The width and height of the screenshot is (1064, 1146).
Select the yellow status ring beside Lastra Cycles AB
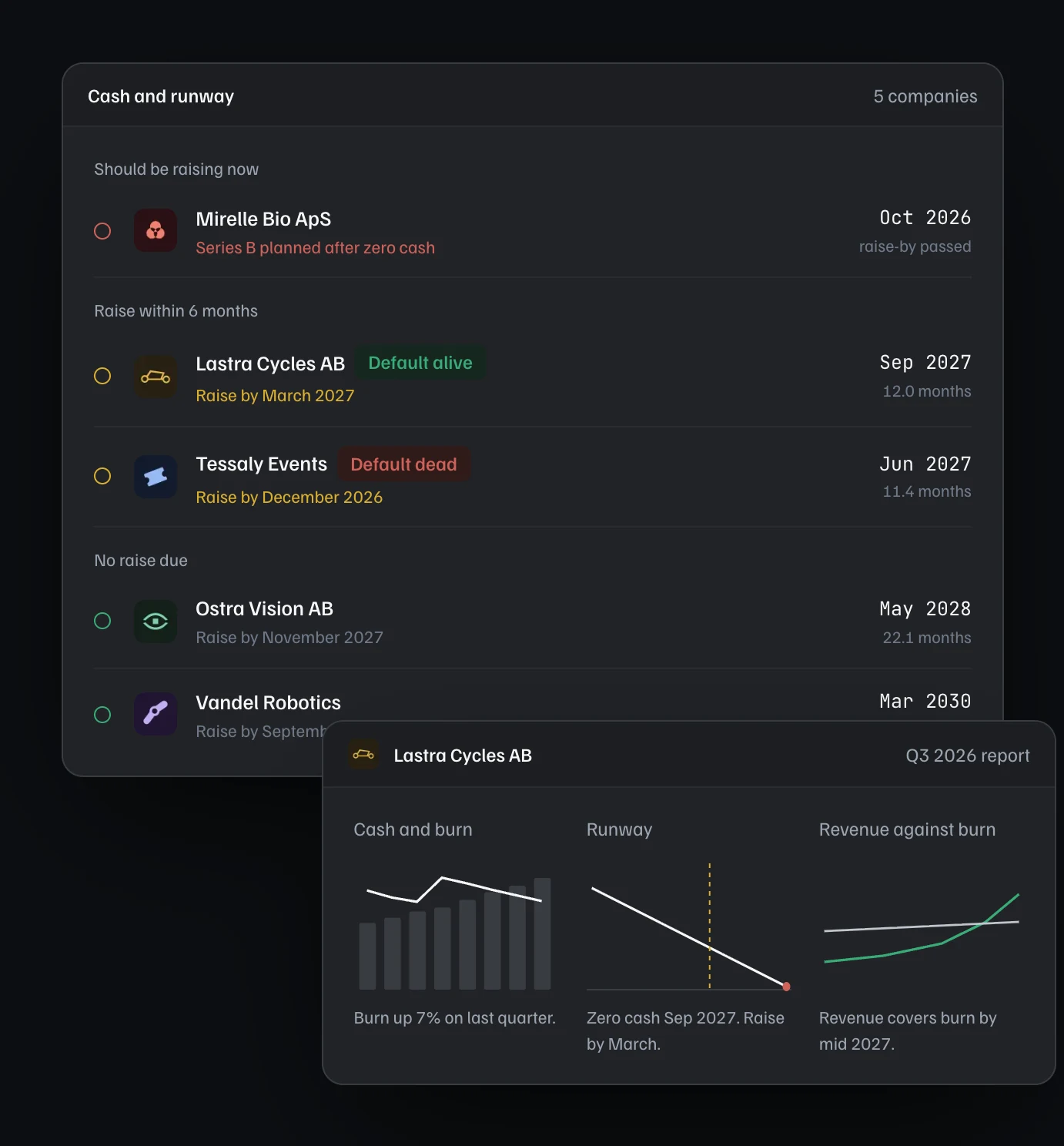click(x=102, y=376)
